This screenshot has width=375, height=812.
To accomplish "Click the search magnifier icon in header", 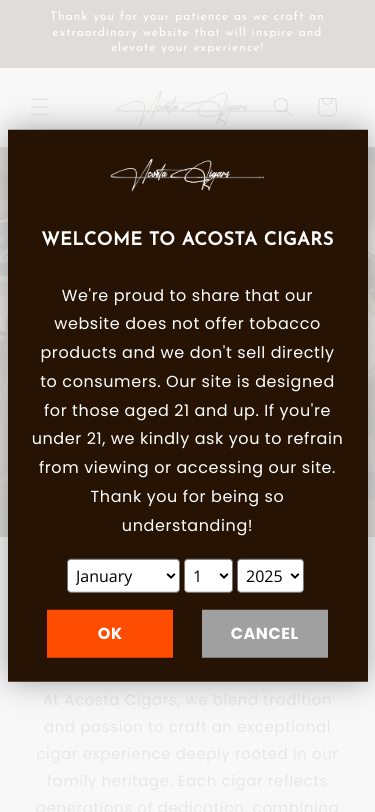I will [x=283, y=107].
